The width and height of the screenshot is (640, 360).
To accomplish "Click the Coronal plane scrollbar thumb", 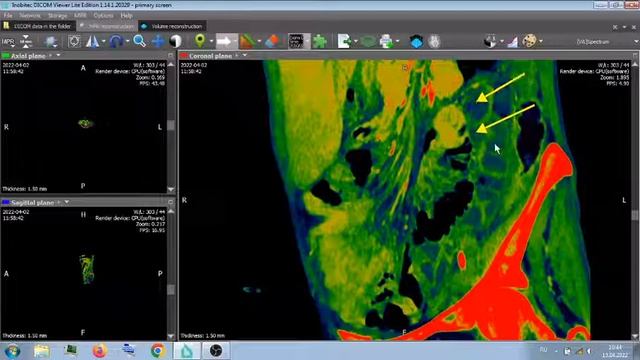I will [635, 215].
